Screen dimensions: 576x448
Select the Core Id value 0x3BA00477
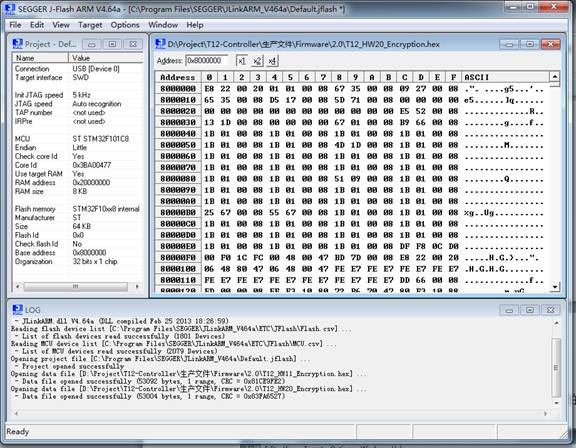pyautogui.click(x=91, y=165)
